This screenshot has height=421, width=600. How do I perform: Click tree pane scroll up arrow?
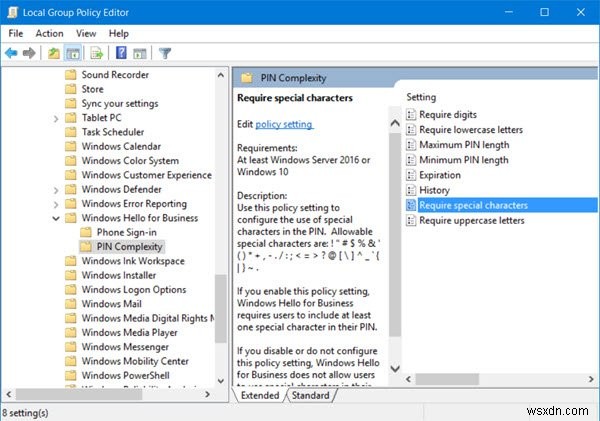[x=221, y=75]
